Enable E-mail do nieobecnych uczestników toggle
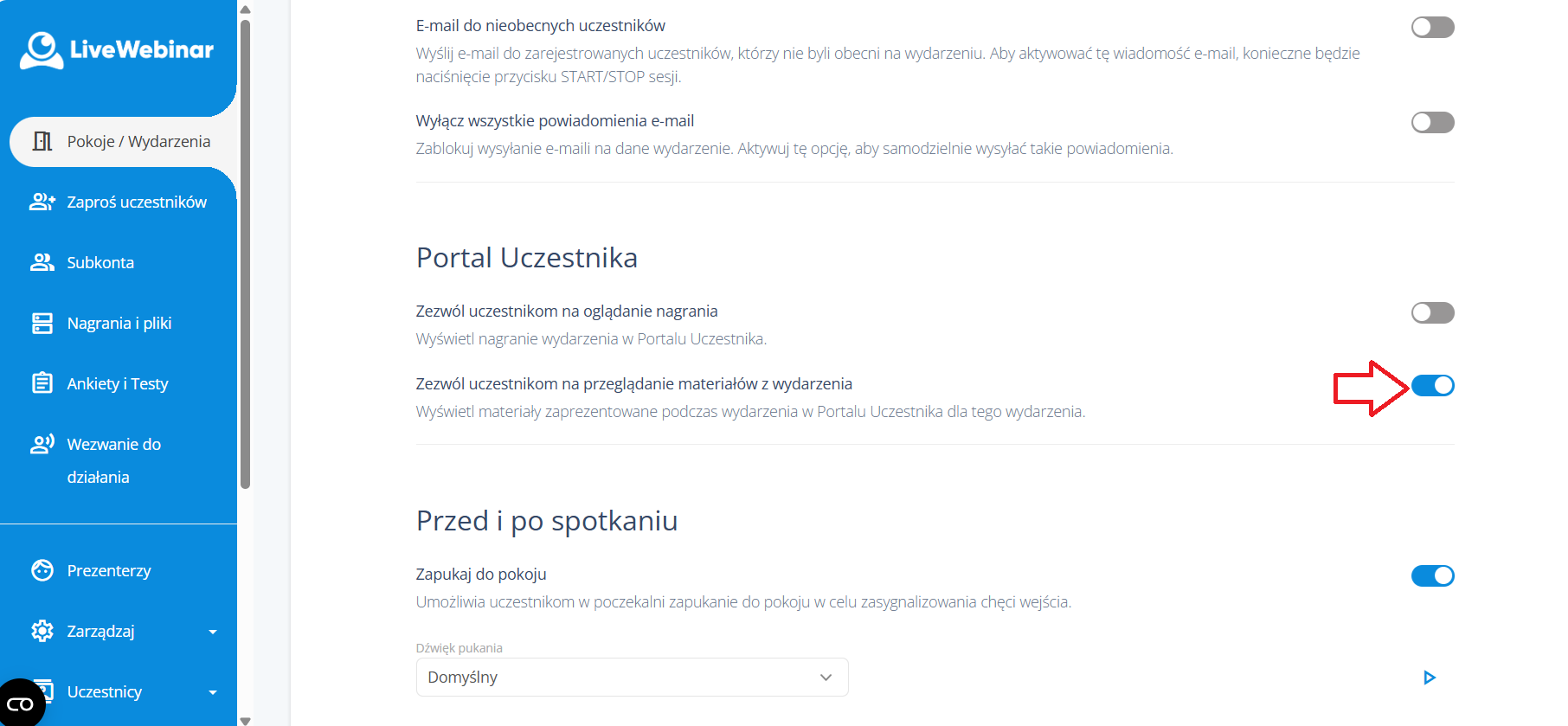This screenshot has width=1568, height=726. tap(1433, 28)
